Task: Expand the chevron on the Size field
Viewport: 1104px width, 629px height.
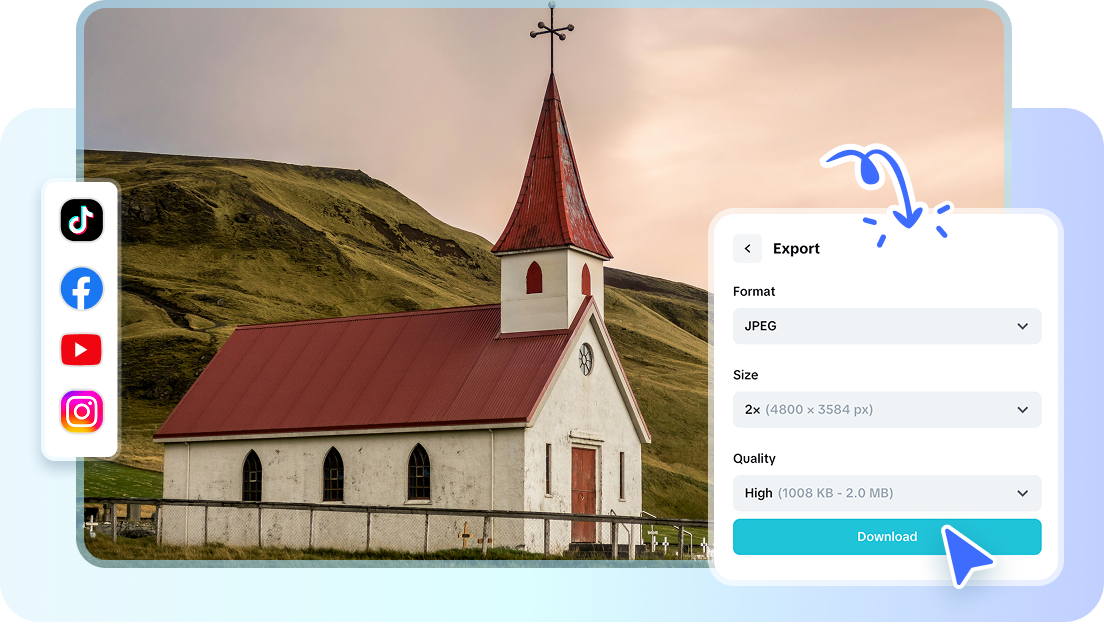Action: 1022,409
